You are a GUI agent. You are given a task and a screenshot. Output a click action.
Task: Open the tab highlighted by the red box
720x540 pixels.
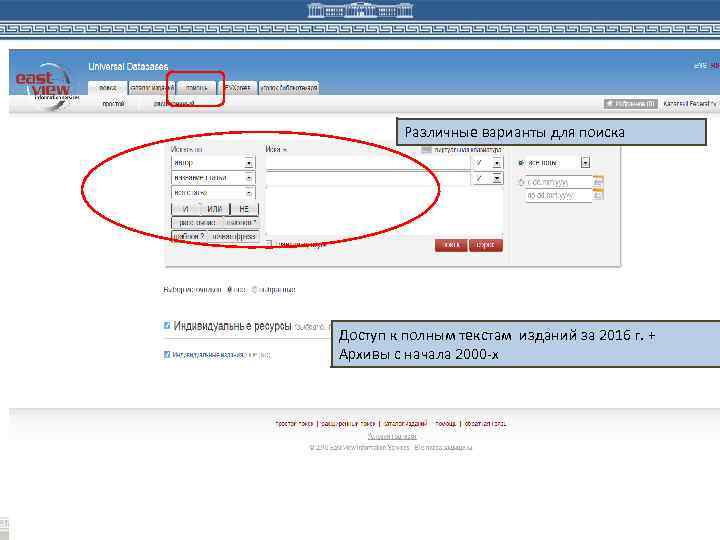[x=197, y=88]
